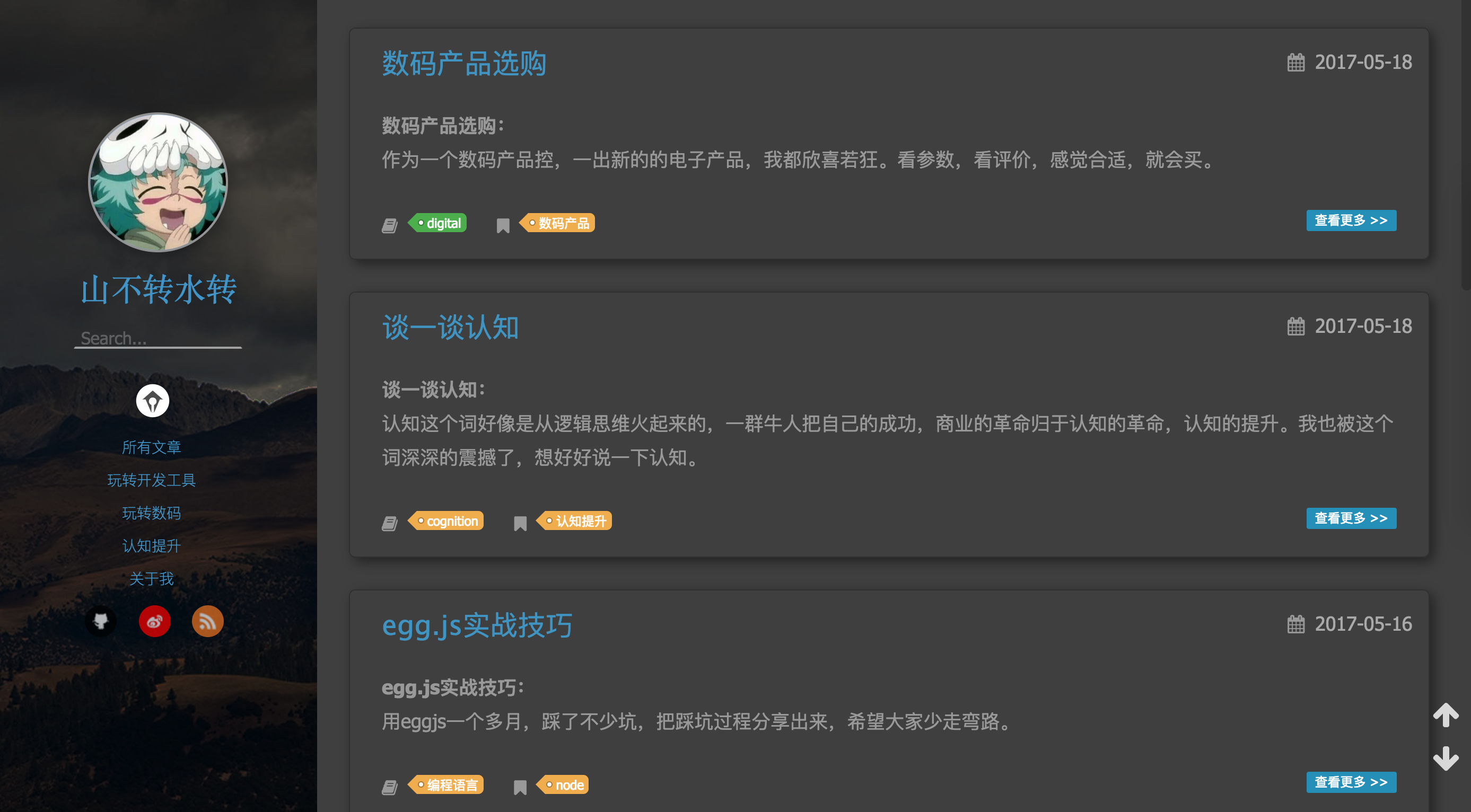Click the white circular logo icon above menu
The image size is (1471, 812).
coord(153,401)
